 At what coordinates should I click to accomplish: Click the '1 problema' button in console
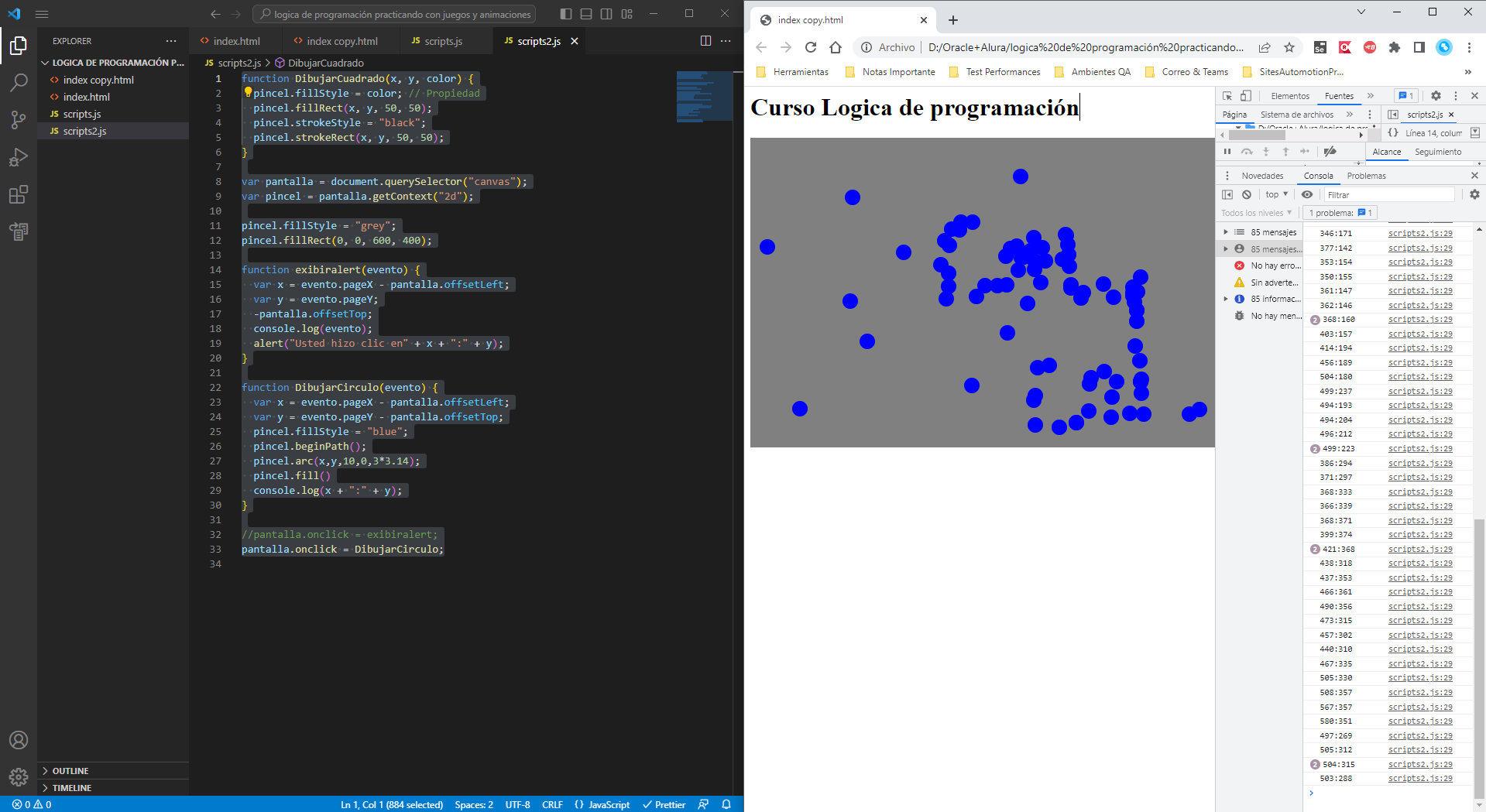coord(1341,213)
